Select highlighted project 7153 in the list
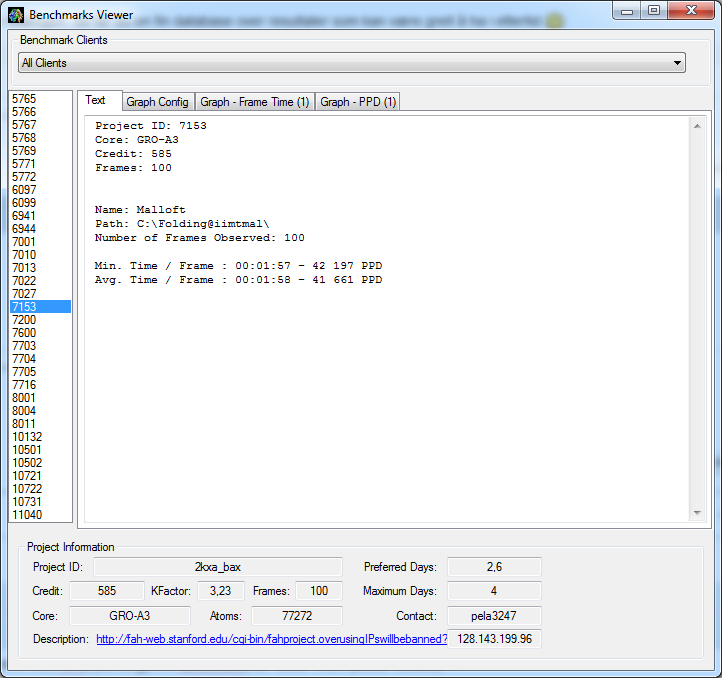The height and width of the screenshot is (678, 722). (40, 306)
